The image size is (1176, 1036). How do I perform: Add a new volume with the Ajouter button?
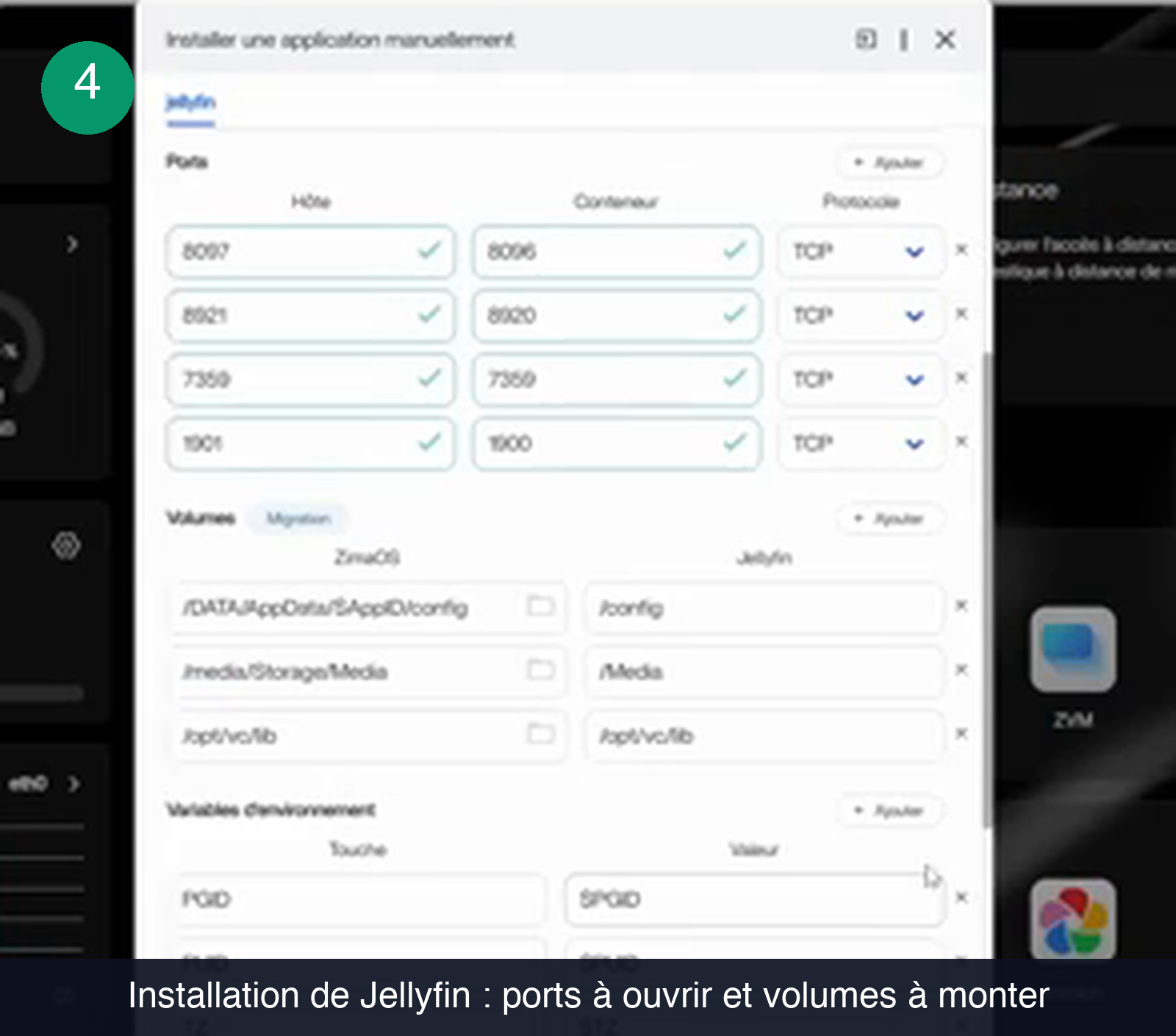889,519
